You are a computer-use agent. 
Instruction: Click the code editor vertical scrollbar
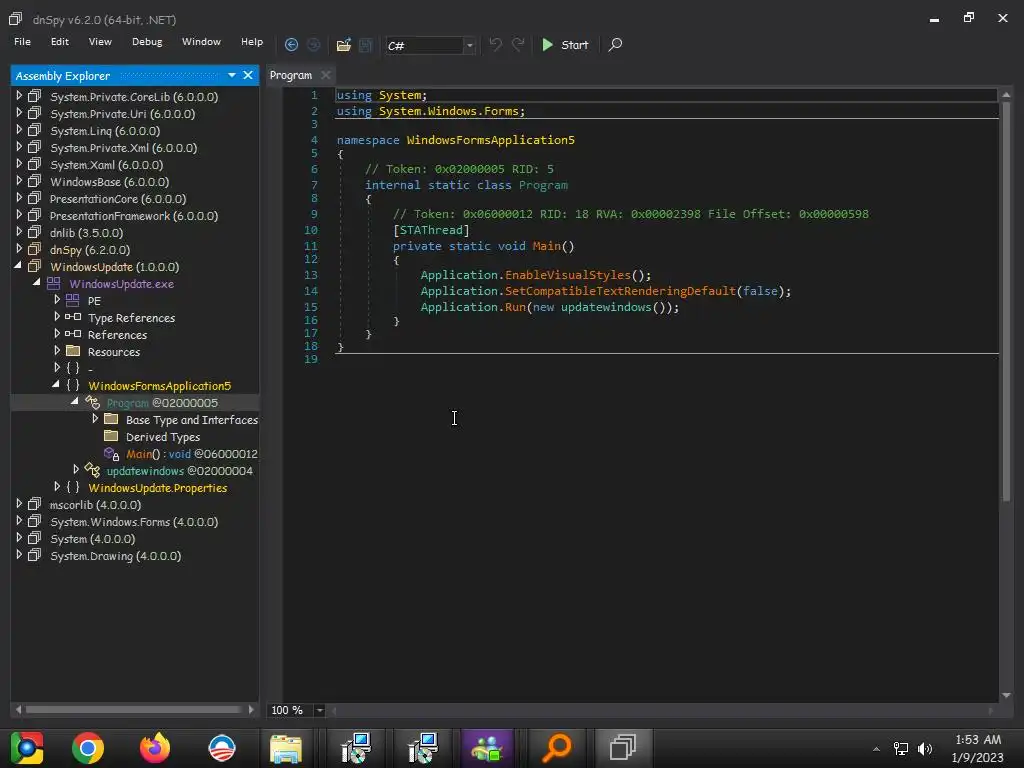point(1006,300)
